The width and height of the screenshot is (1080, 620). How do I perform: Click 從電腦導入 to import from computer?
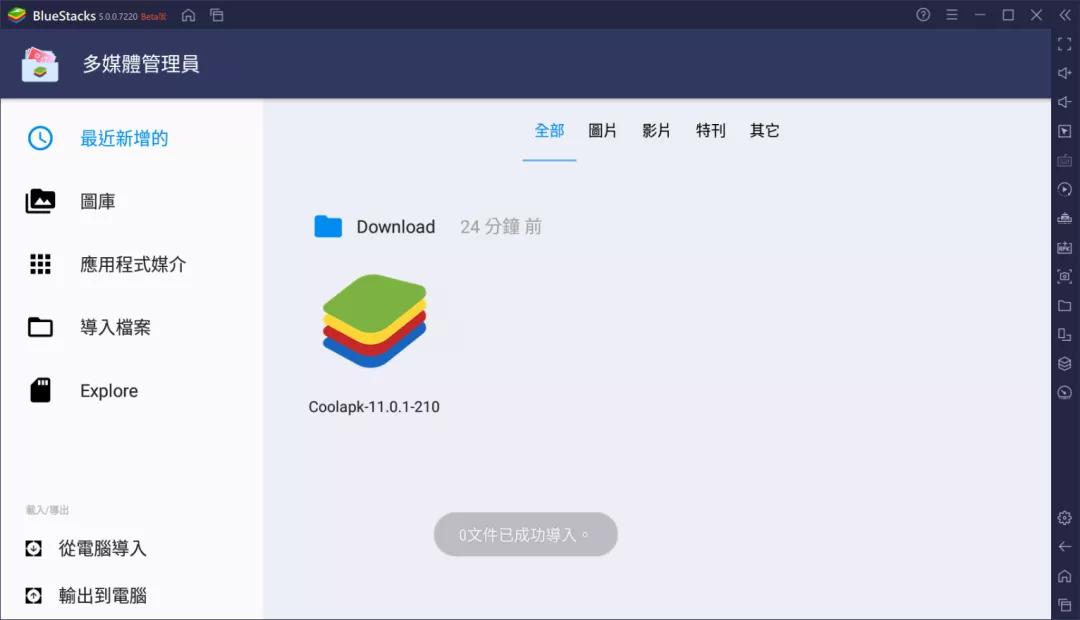tap(100, 548)
